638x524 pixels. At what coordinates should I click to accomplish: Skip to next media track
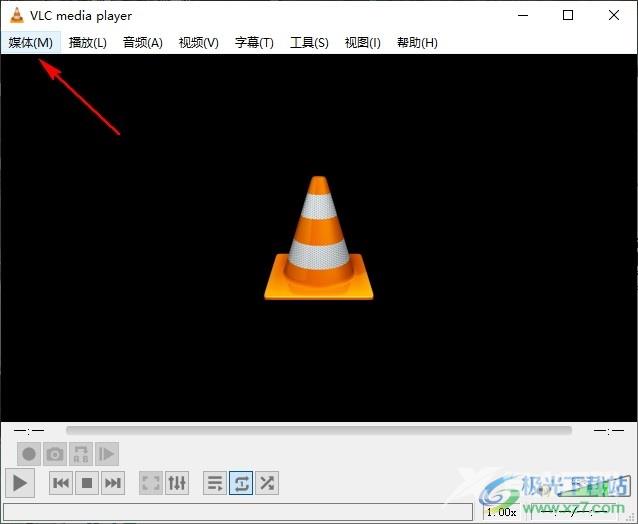click(x=113, y=483)
